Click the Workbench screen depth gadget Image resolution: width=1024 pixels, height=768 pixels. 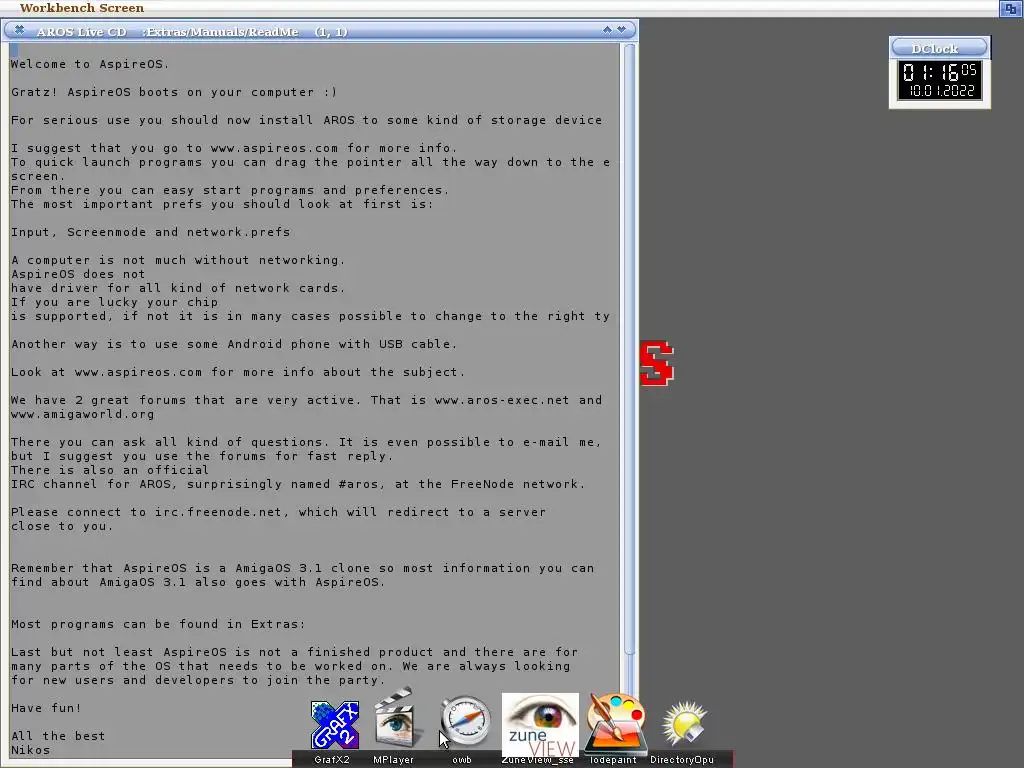(x=1010, y=8)
